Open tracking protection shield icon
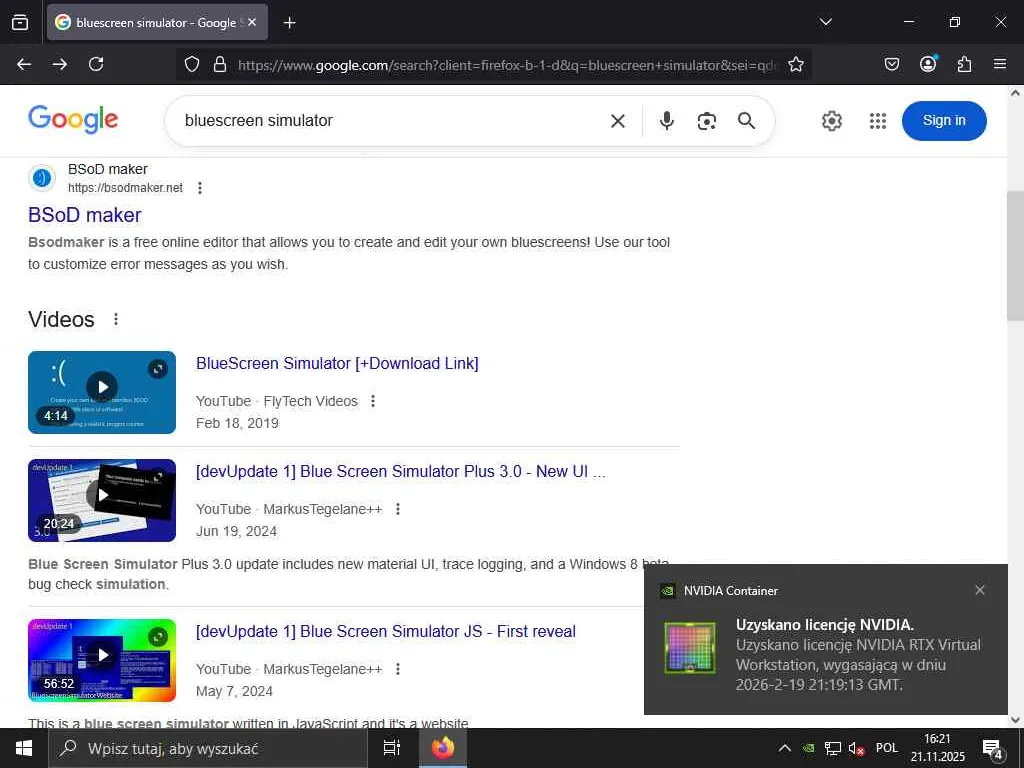 click(191, 64)
